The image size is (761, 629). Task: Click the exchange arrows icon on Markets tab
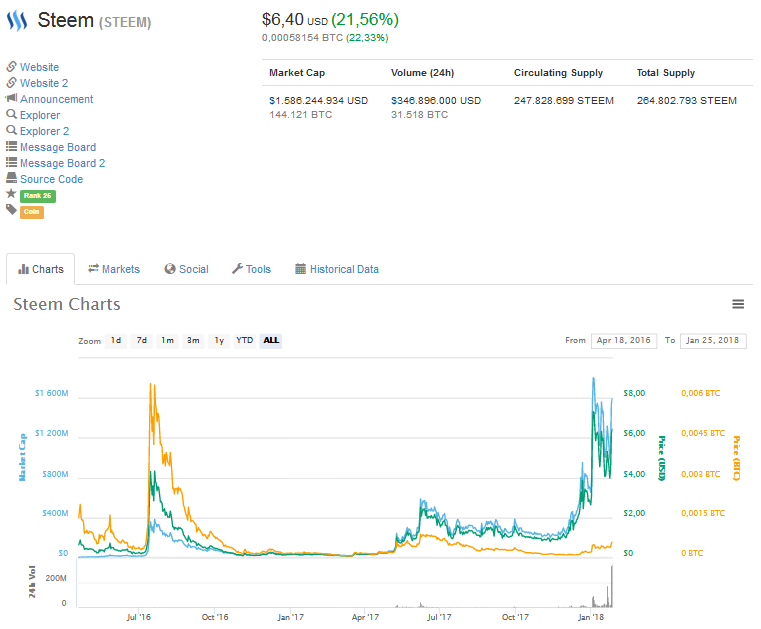93,268
